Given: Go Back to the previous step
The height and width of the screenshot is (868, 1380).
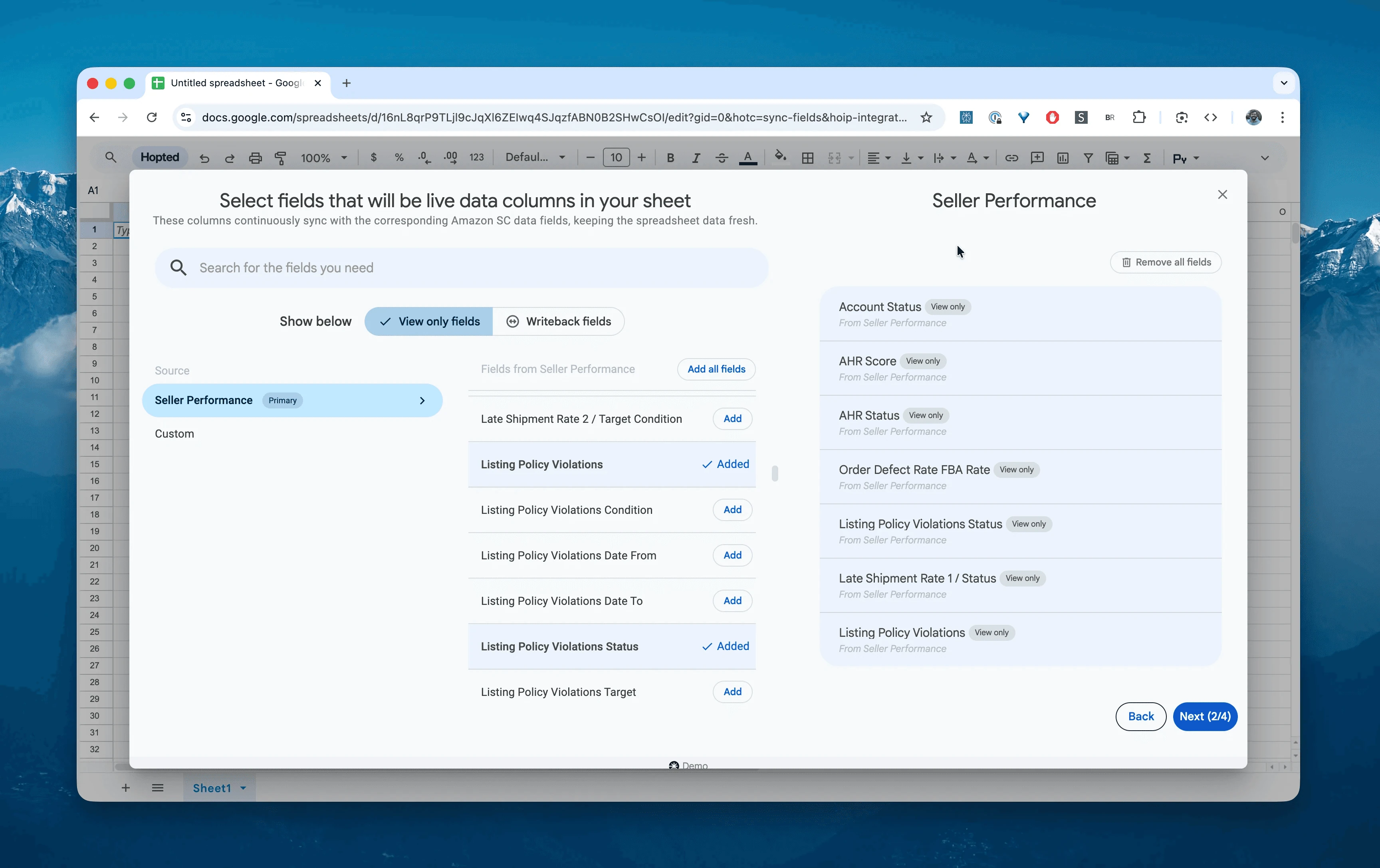Looking at the screenshot, I should (1140, 717).
